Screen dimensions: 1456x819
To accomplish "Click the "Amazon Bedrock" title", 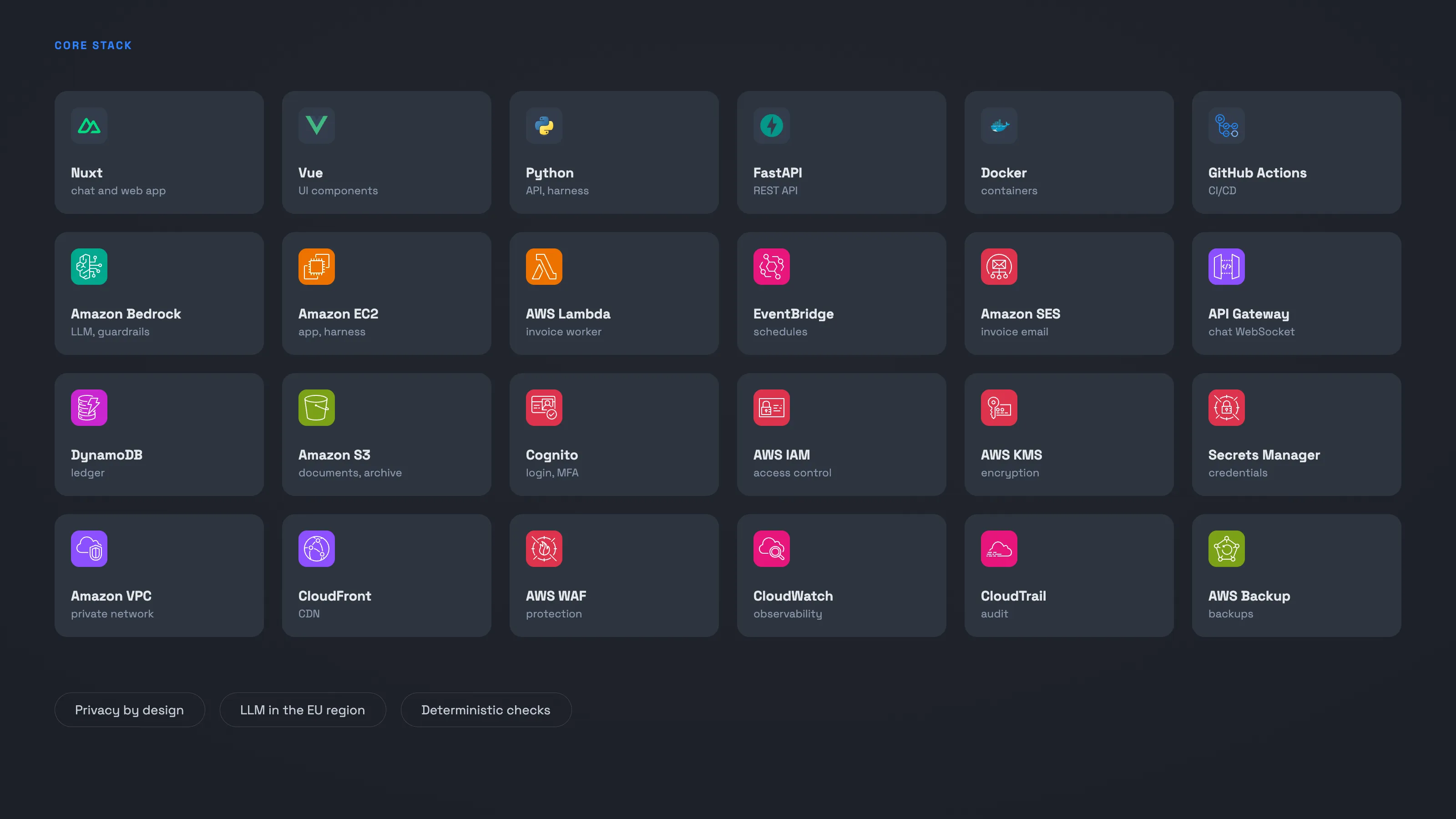I will click(126, 313).
